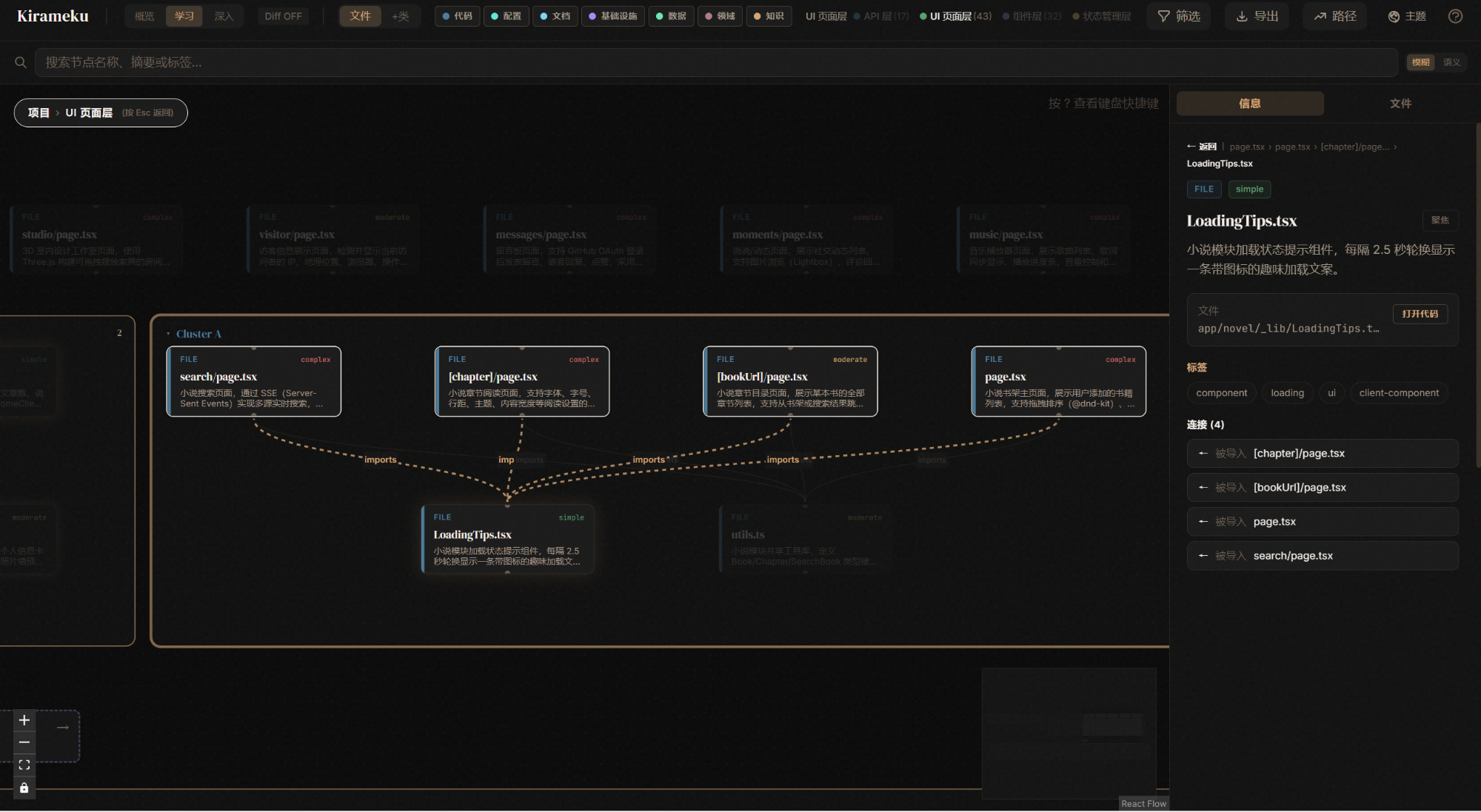Select the dimmed utils.ts node card
The width and height of the screenshot is (1481, 812).
806,540
